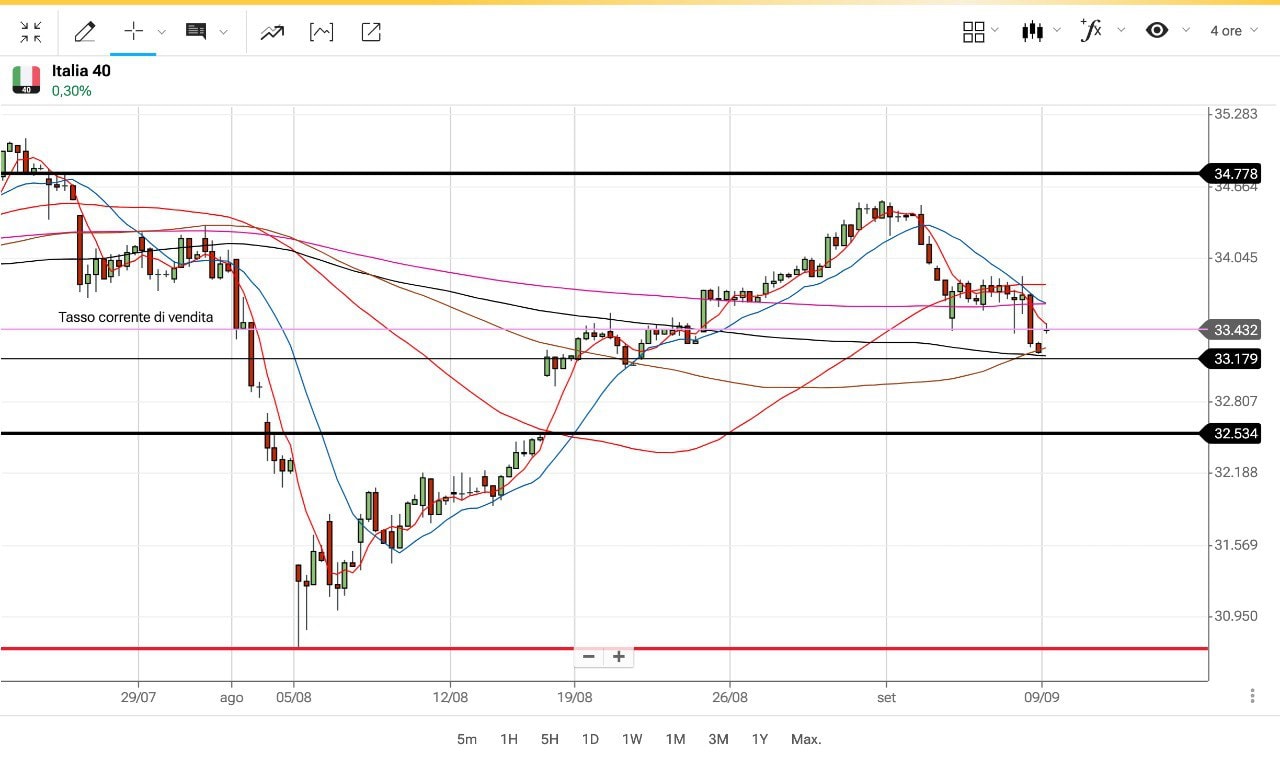Open the grid layout selector icon

(973, 32)
